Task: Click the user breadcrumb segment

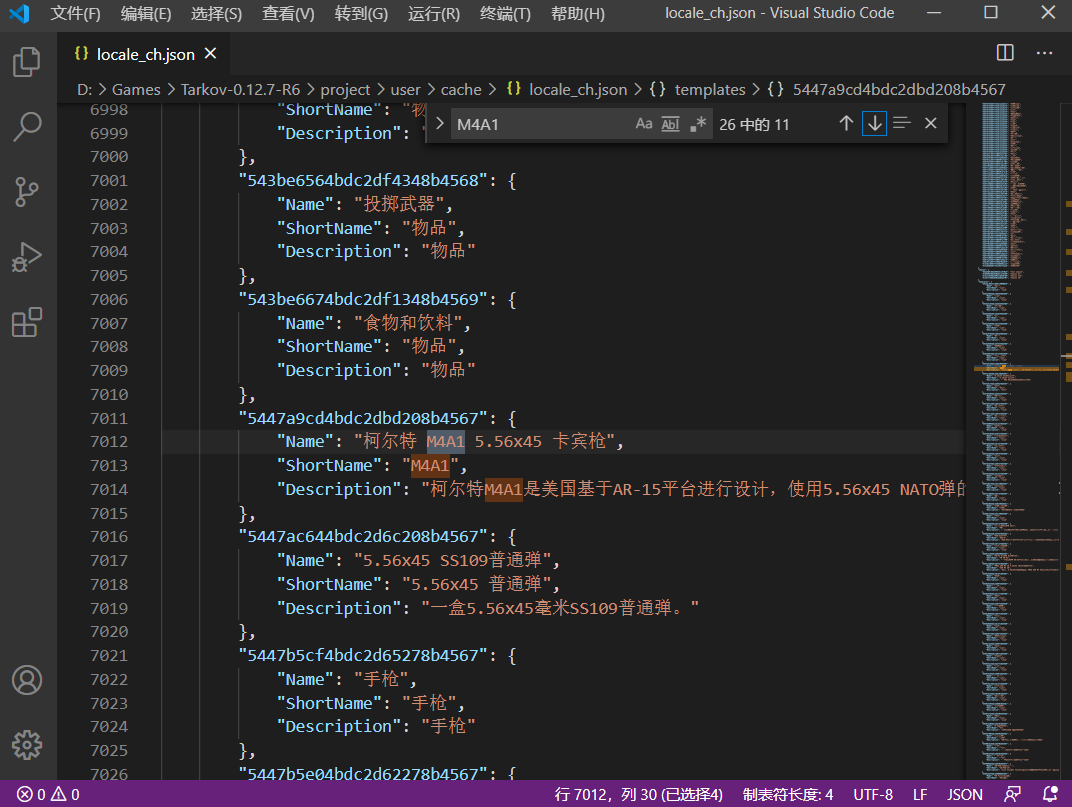Action: 405,90
